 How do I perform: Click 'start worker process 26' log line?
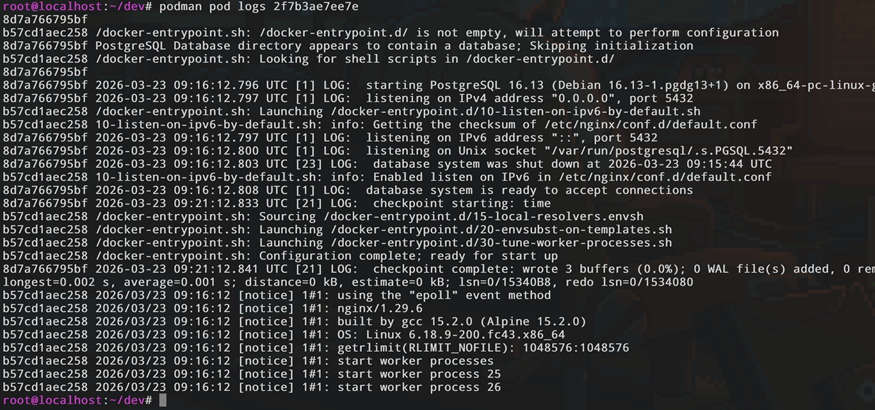(419, 387)
